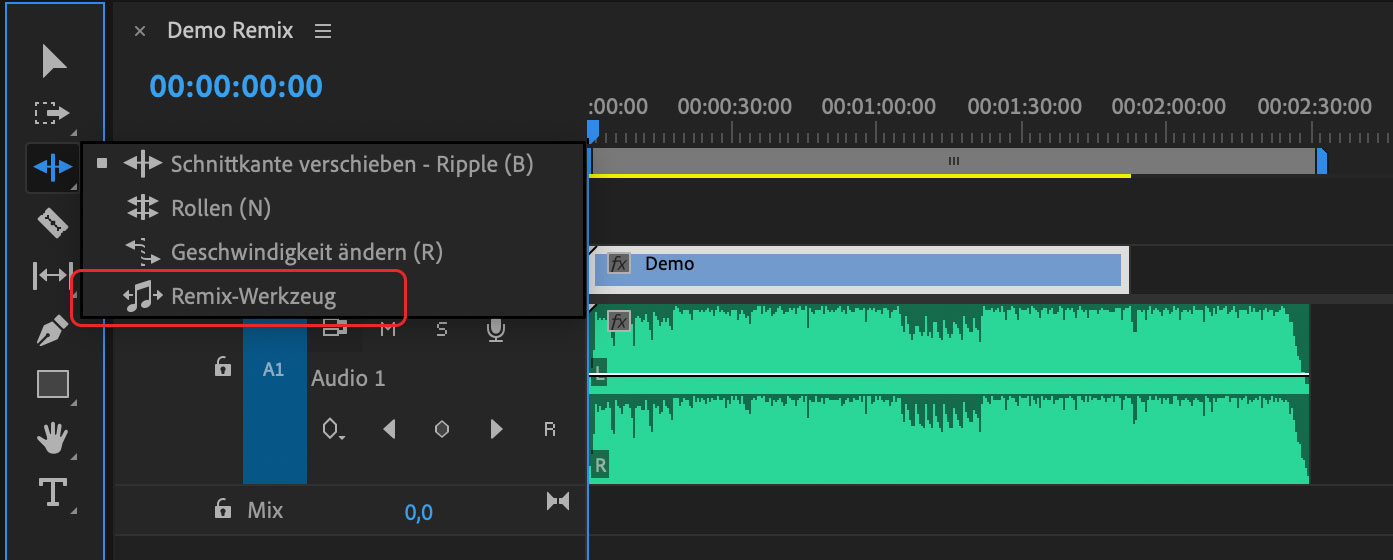This screenshot has width=1393, height=560.
Task: Toggle the R button on Audio 1
Action: [x=549, y=429]
